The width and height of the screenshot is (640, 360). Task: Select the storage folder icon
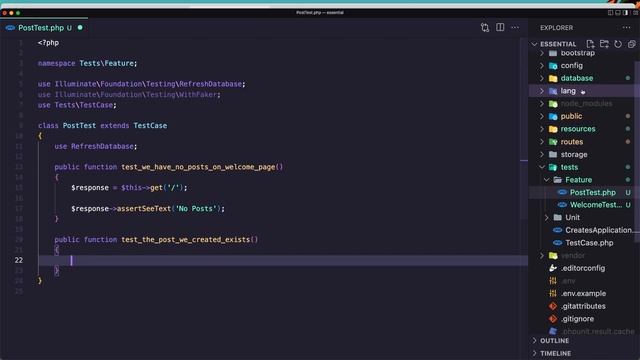[x=553, y=154]
